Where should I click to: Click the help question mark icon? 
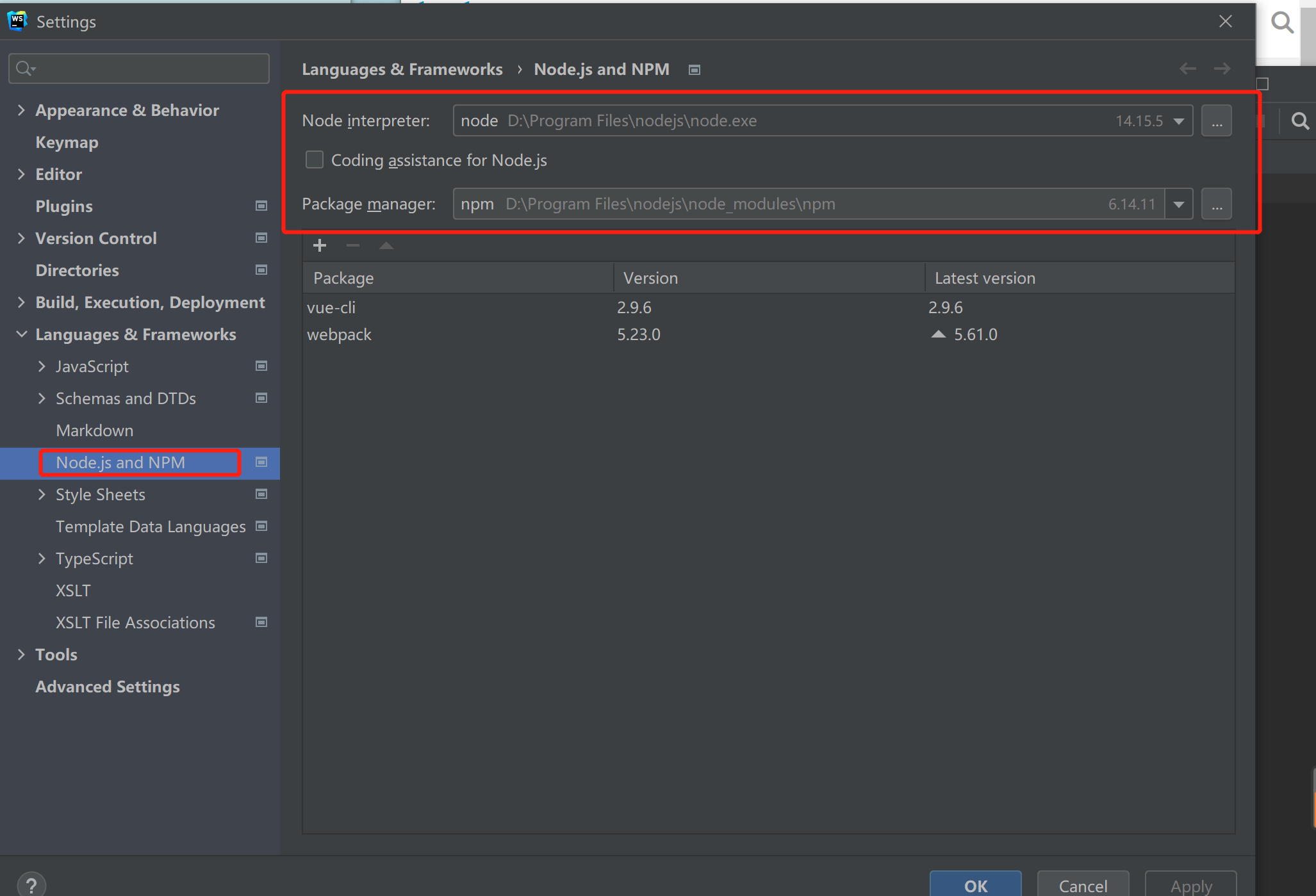31,884
